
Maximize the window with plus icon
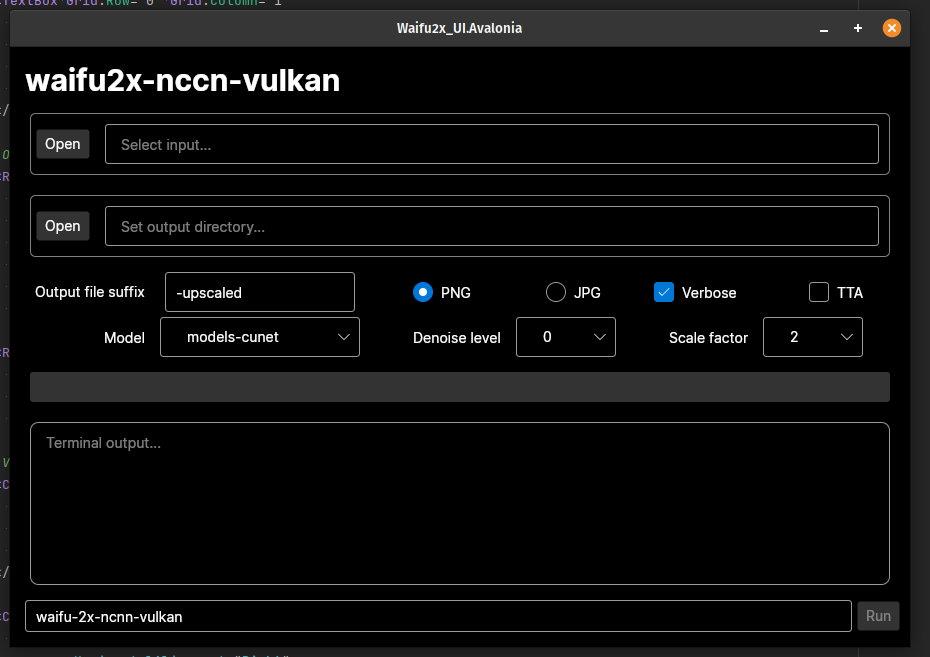click(x=858, y=28)
